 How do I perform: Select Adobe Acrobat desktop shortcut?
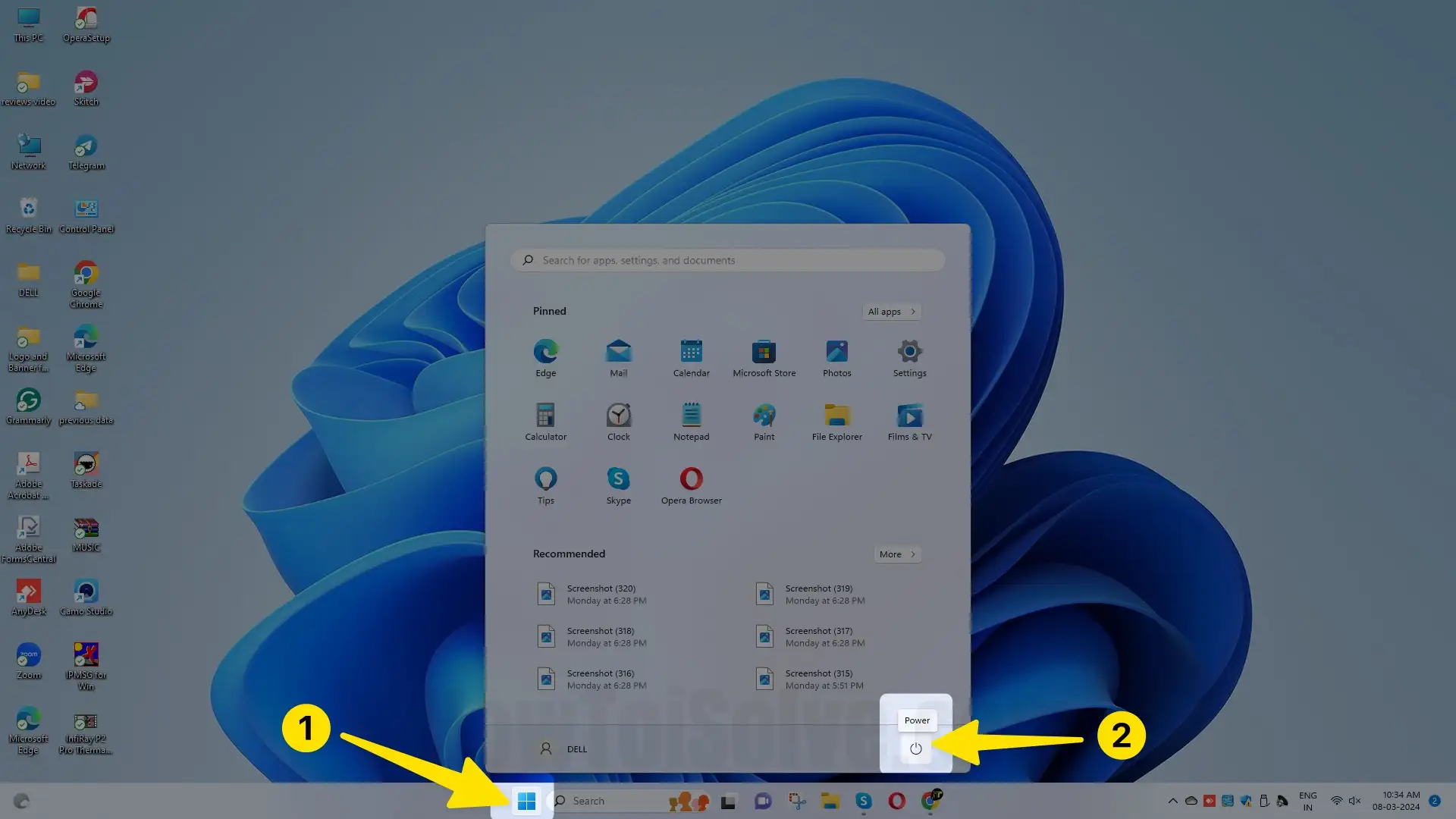pyautogui.click(x=29, y=476)
